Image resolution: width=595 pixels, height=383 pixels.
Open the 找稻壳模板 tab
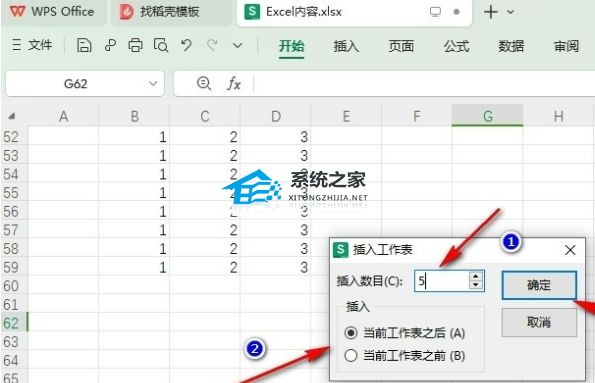(x=171, y=12)
